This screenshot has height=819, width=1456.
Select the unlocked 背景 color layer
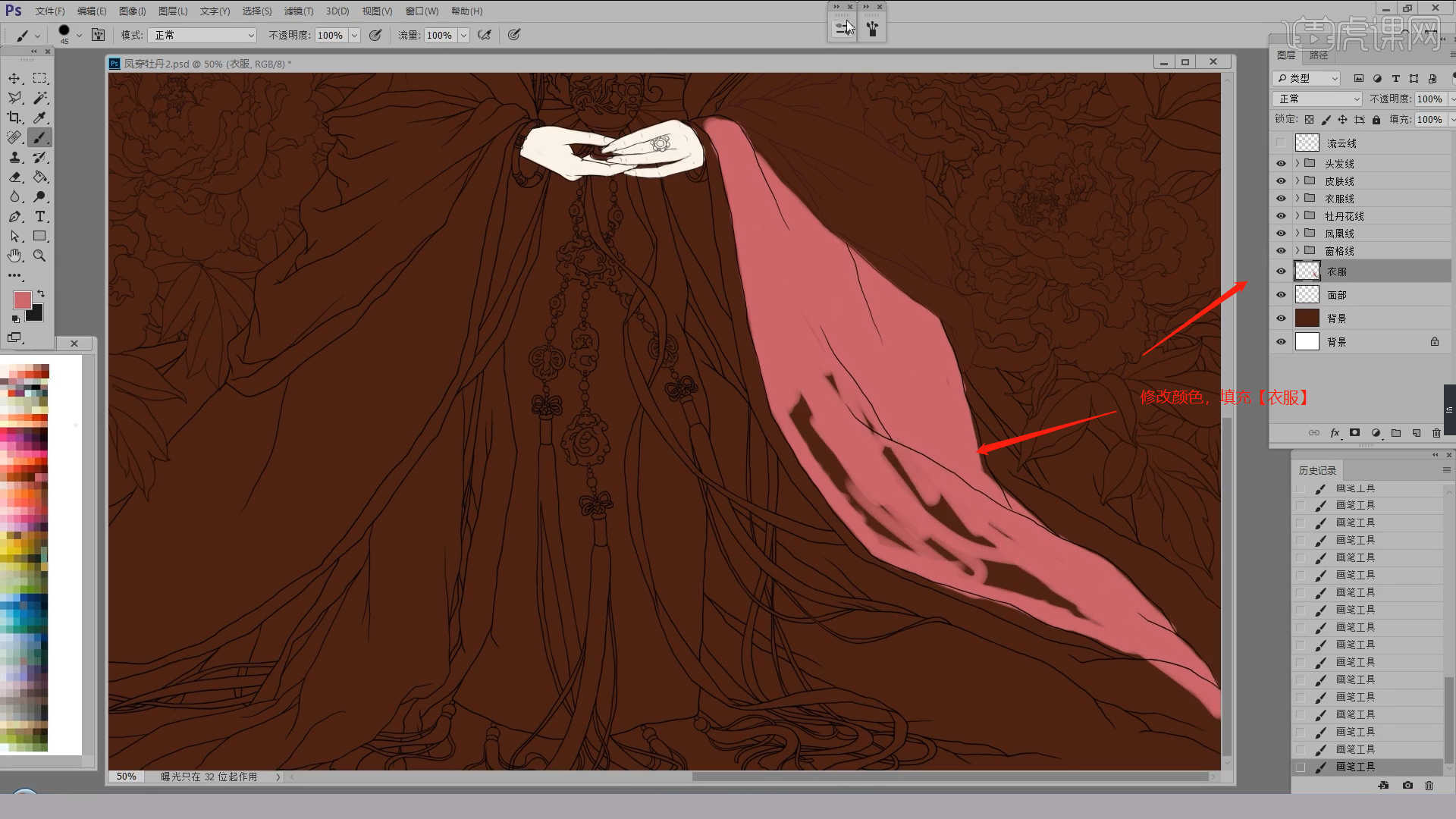tap(1361, 318)
